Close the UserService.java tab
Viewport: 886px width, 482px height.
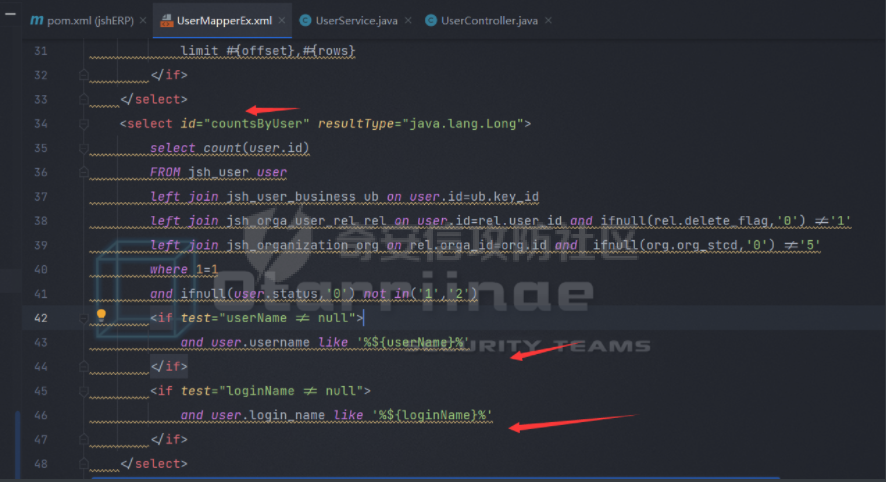pyautogui.click(x=408, y=20)
